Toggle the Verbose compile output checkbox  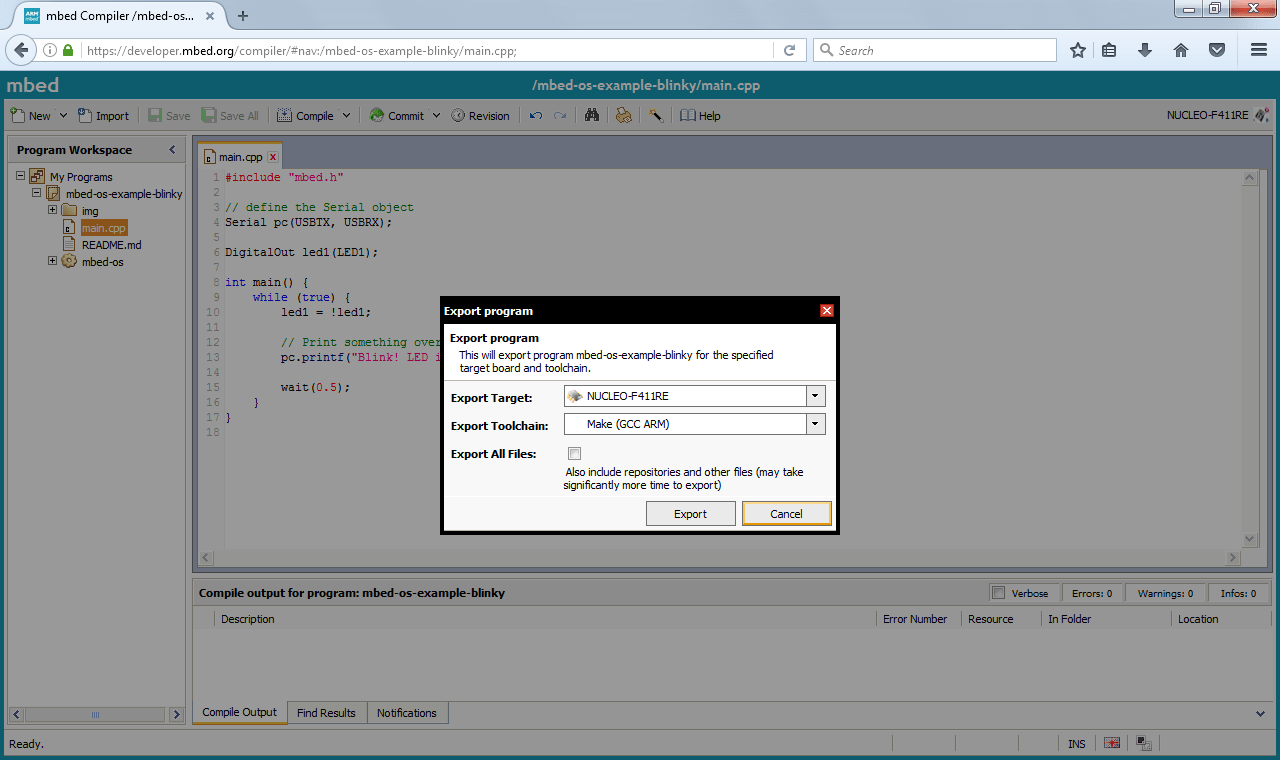[998, 592]
